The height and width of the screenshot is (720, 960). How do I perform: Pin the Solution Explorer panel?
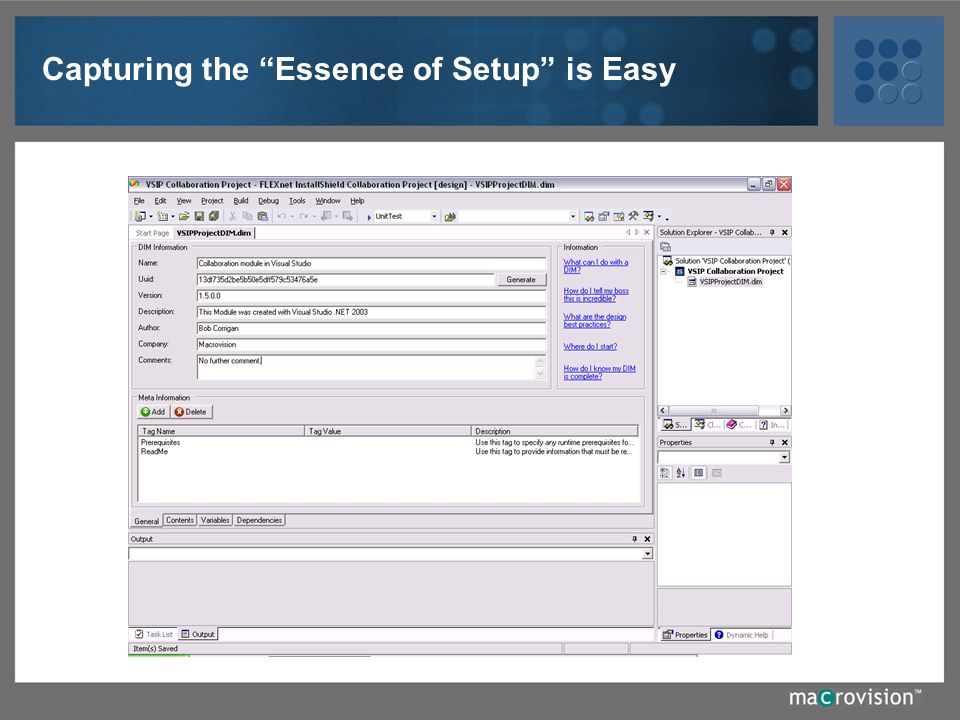772,233
